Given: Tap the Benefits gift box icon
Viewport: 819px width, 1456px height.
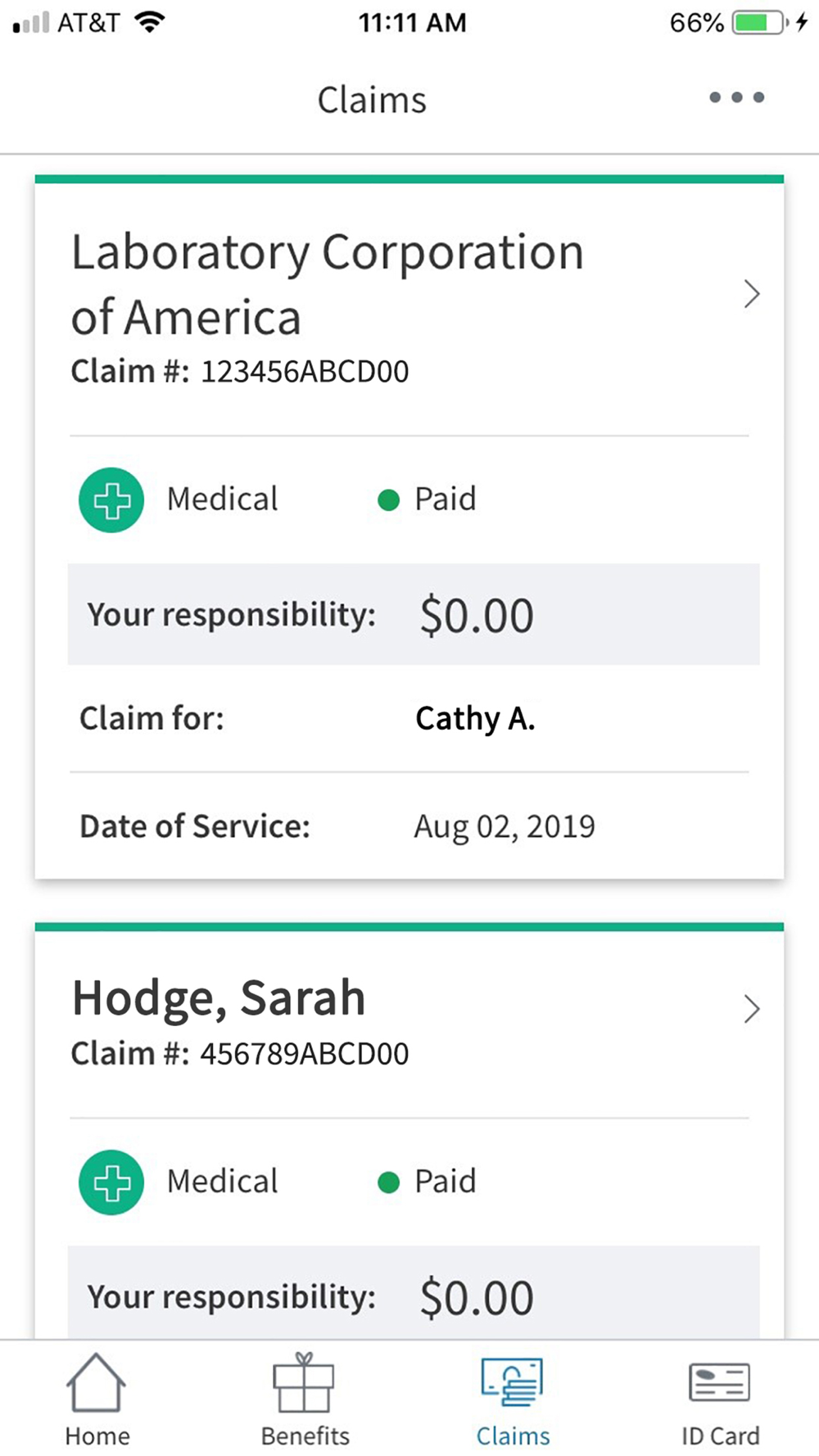Looking at the screenshot, I should click(x=304, y=1382).
